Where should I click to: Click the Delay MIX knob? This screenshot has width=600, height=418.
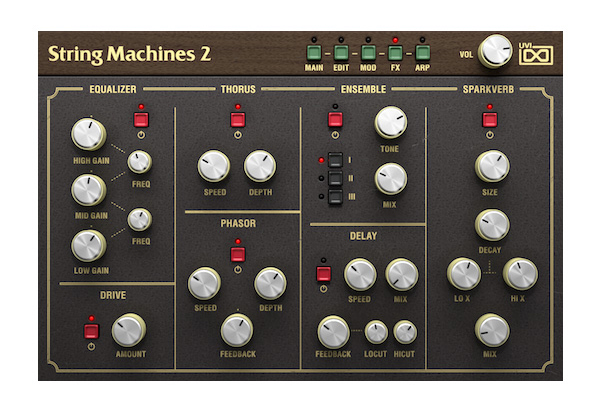[x=401, y=275]
